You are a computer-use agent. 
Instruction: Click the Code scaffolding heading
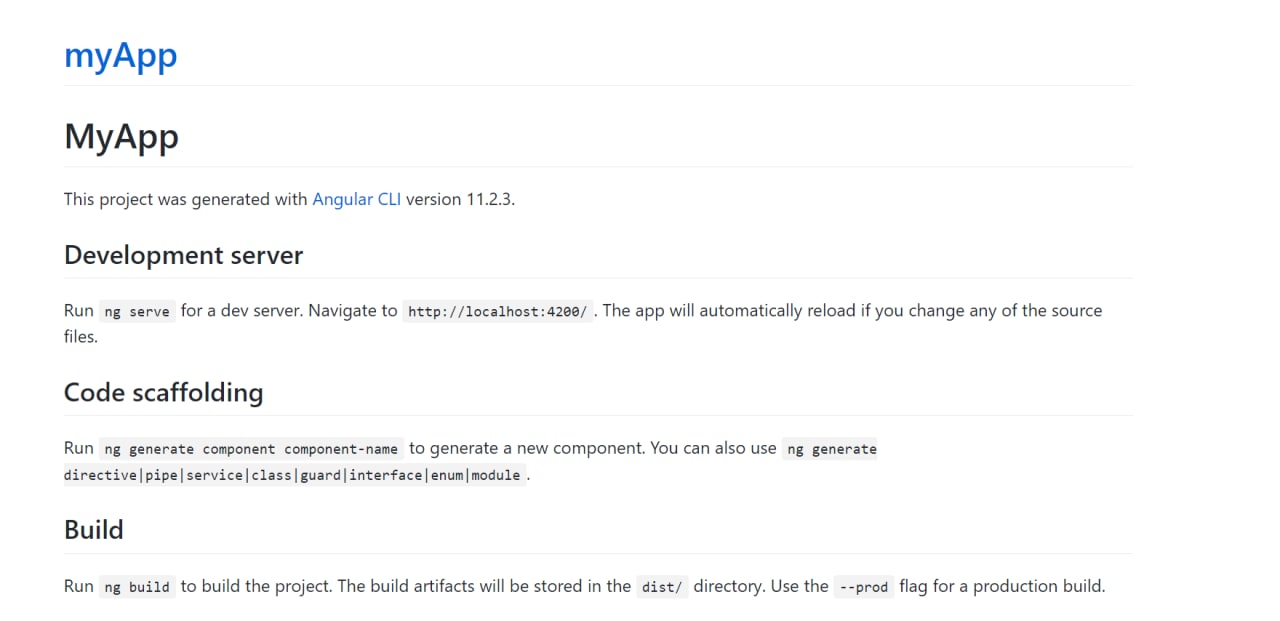[x=163, y=392]
